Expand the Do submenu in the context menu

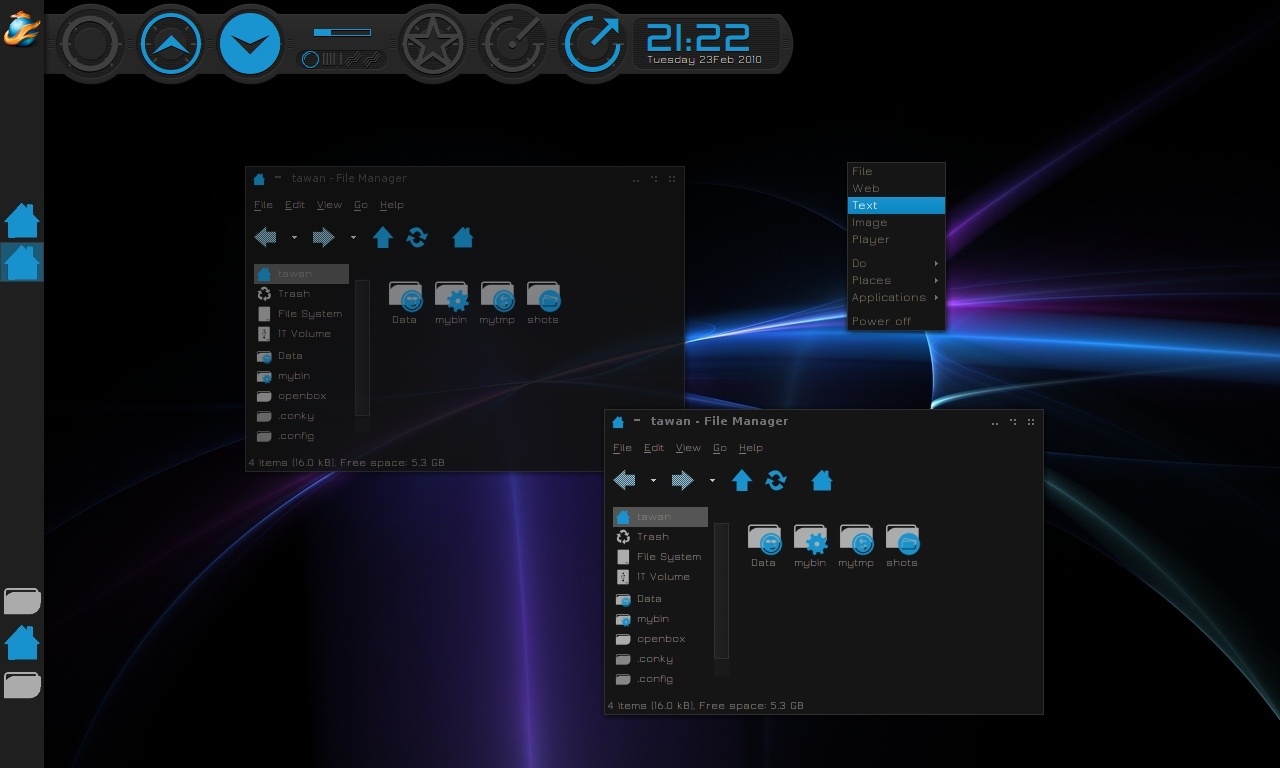896,263
